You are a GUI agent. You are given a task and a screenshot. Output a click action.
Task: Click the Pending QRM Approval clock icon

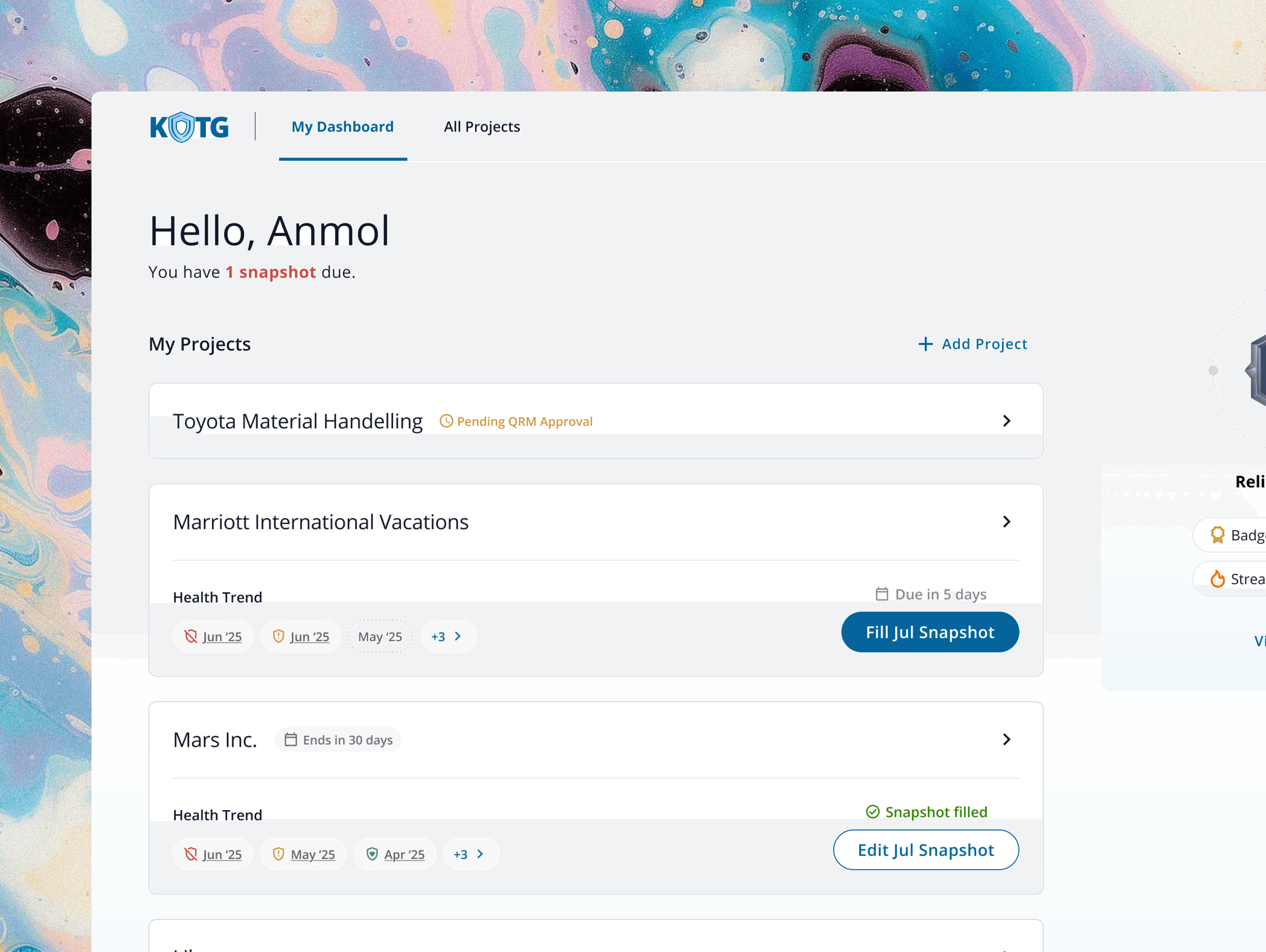(x=447, y=421)
